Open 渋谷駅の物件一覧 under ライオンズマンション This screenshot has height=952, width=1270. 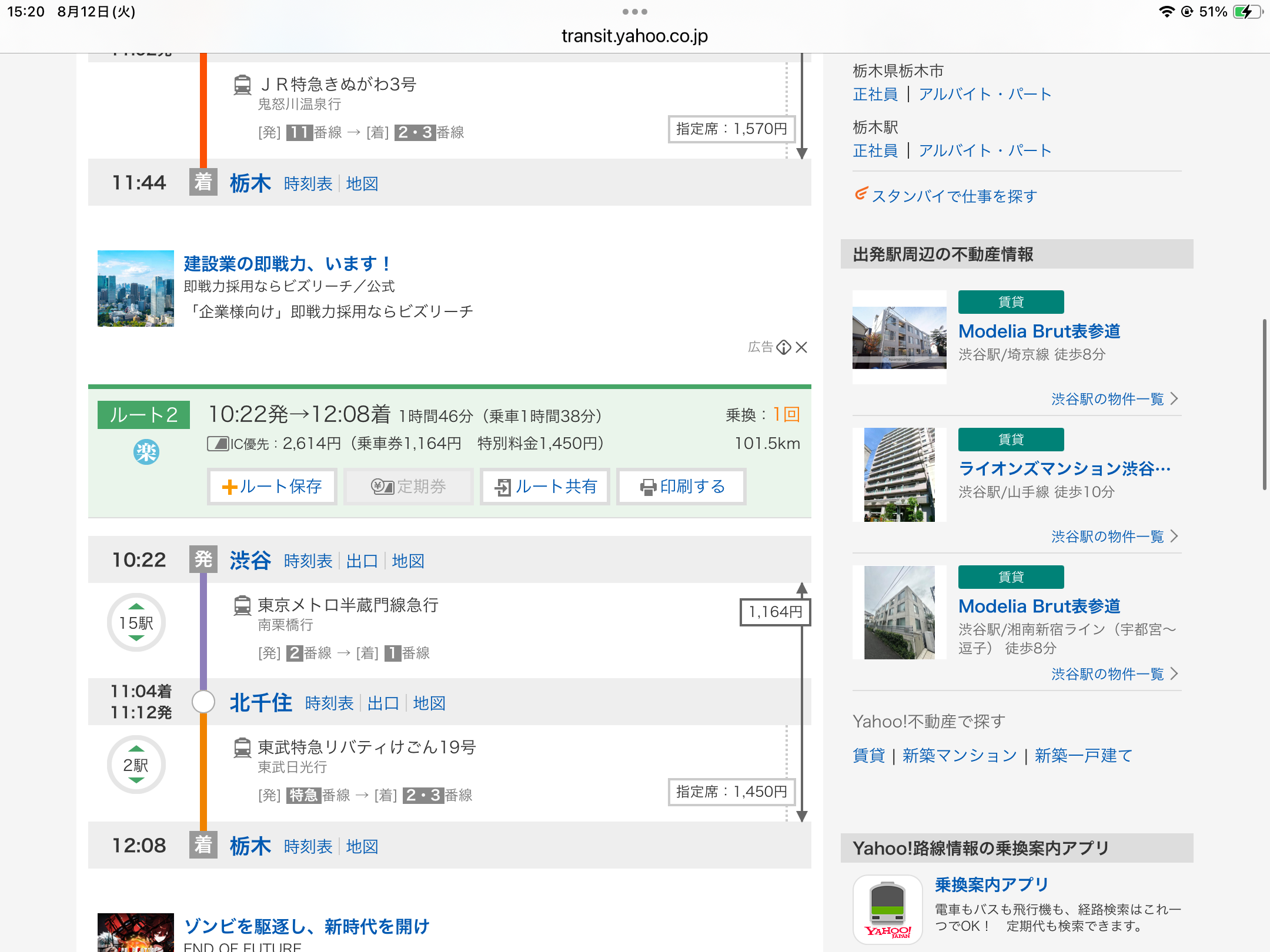point(1115,537)
